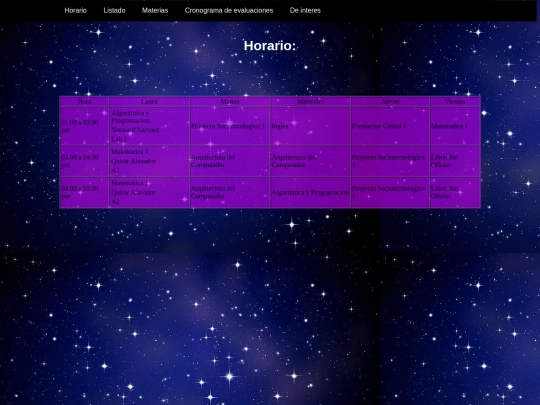
Task: Click the Viernes column header
Action: (x=455, y=102)
